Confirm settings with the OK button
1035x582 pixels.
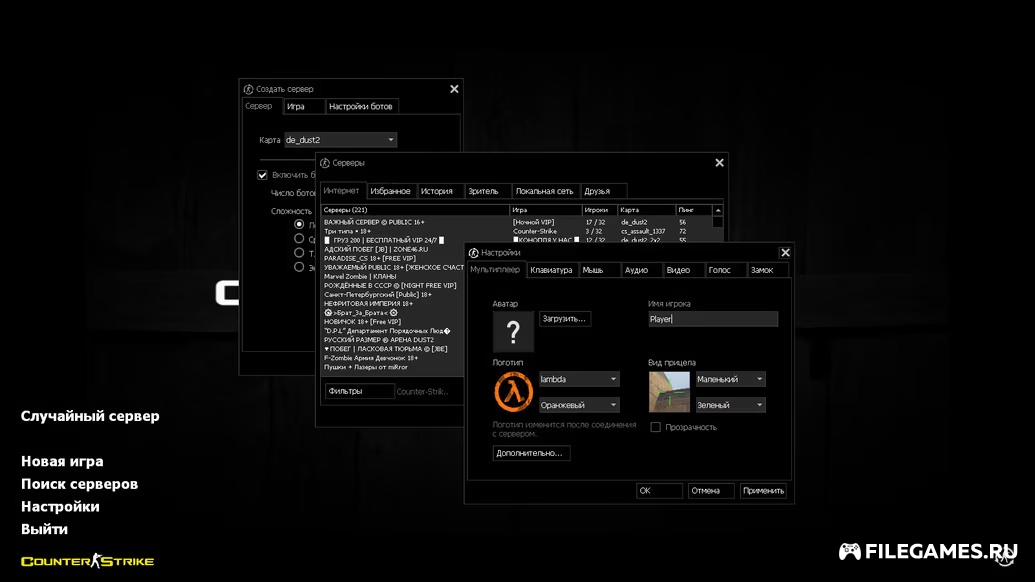659,491
